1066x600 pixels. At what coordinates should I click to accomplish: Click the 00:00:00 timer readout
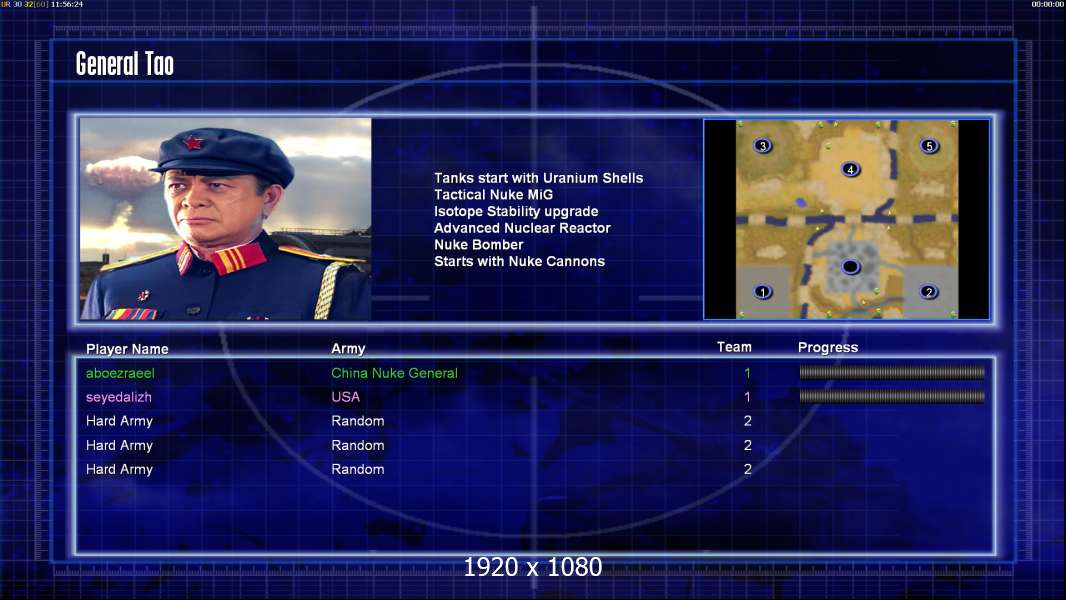[1048, 4]
